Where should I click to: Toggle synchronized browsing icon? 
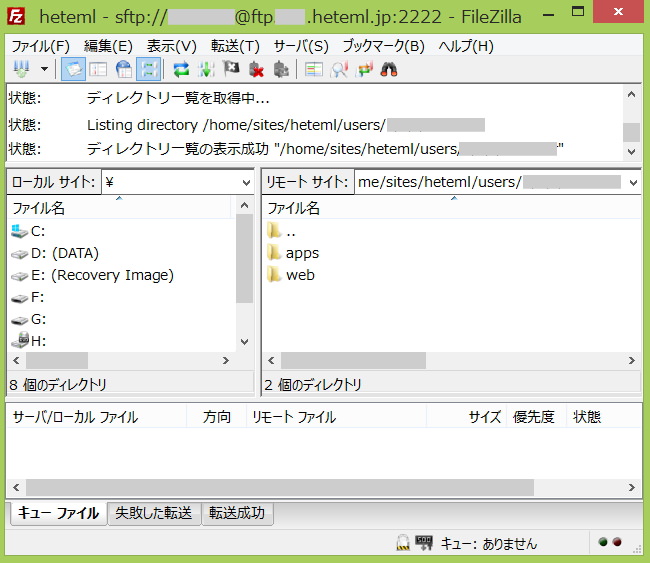pyautogui.click(x=364, y=69)
